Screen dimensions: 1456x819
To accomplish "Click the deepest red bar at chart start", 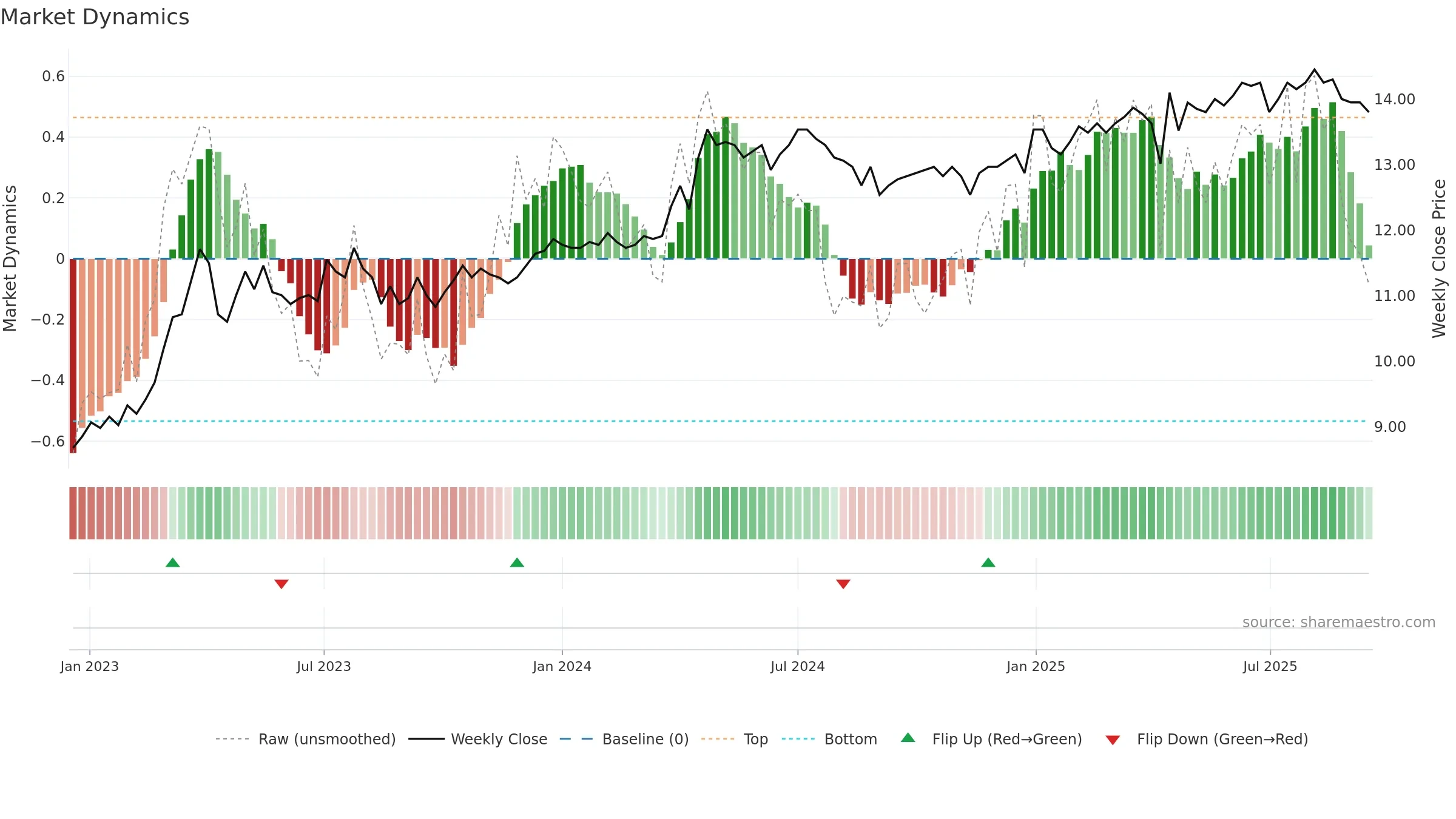I will click(73, 356).
